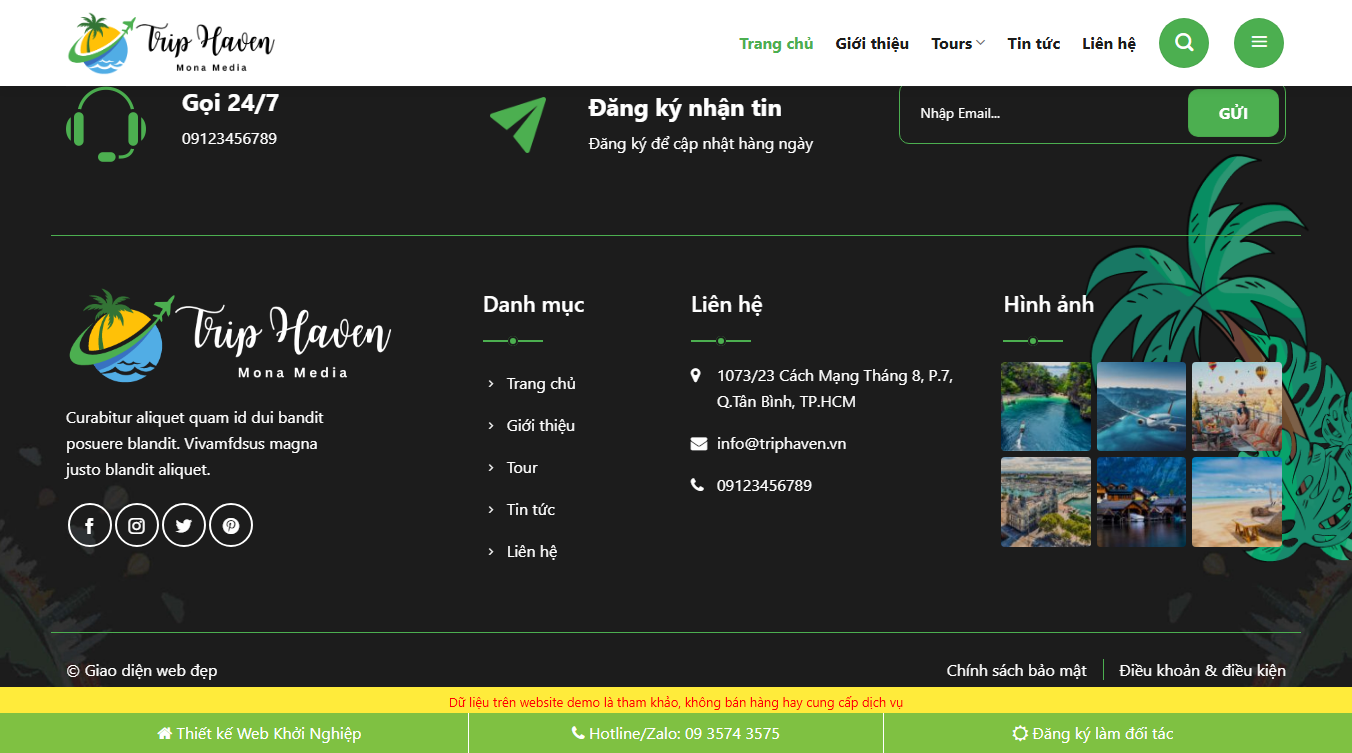Open Liên hệ in the top menu
Screen dimensions: 1352x753
point(1109,44)
